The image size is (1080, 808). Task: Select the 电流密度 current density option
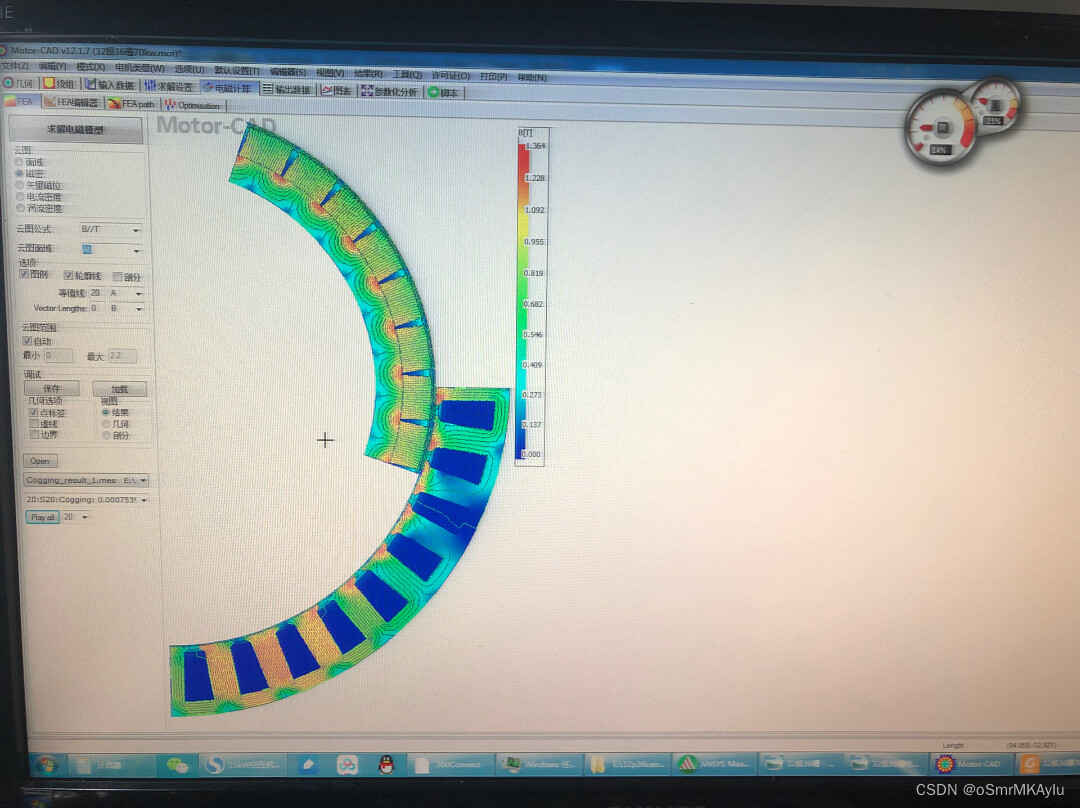coord(21,196)
